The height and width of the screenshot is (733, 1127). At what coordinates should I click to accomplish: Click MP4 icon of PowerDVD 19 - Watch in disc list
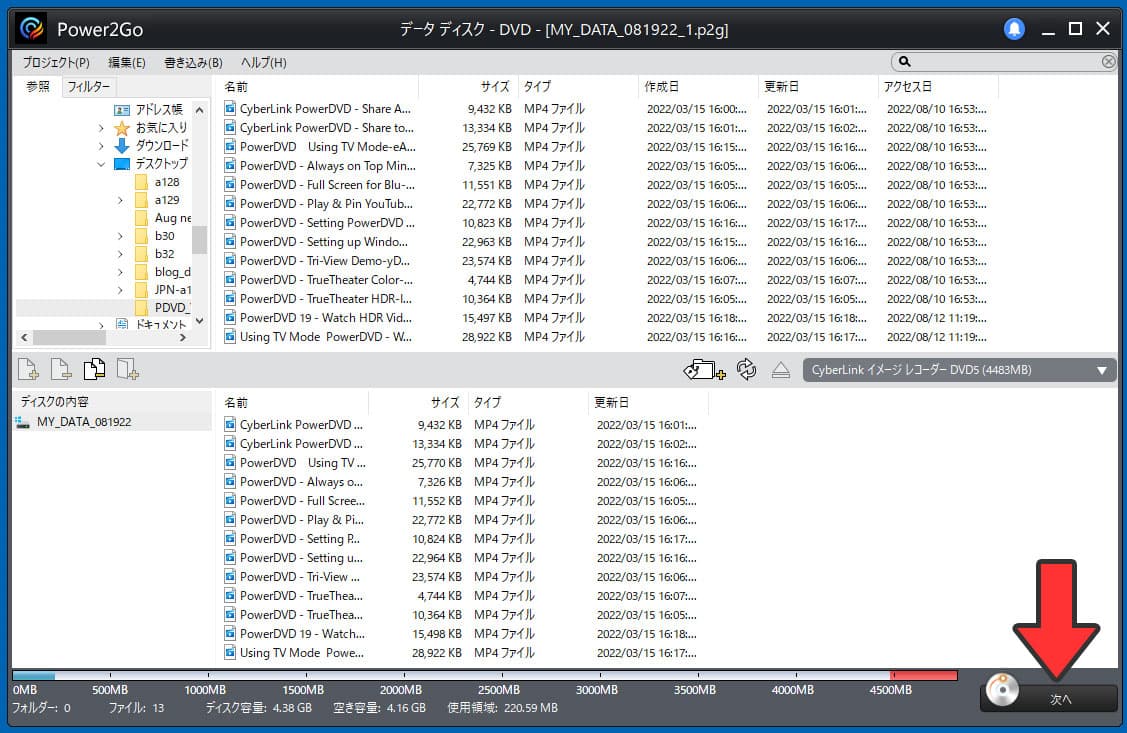pyautogui.click(x=230, y=633)
